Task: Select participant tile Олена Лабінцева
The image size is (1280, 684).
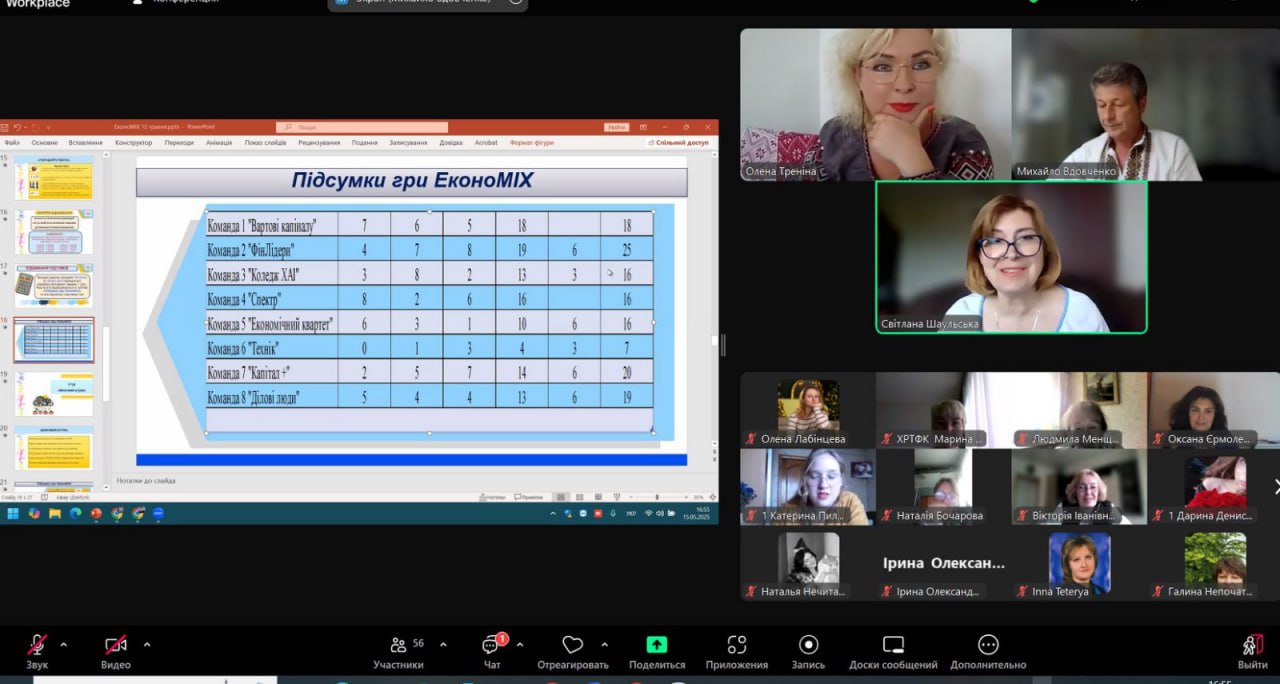Action: coord(808,410)
